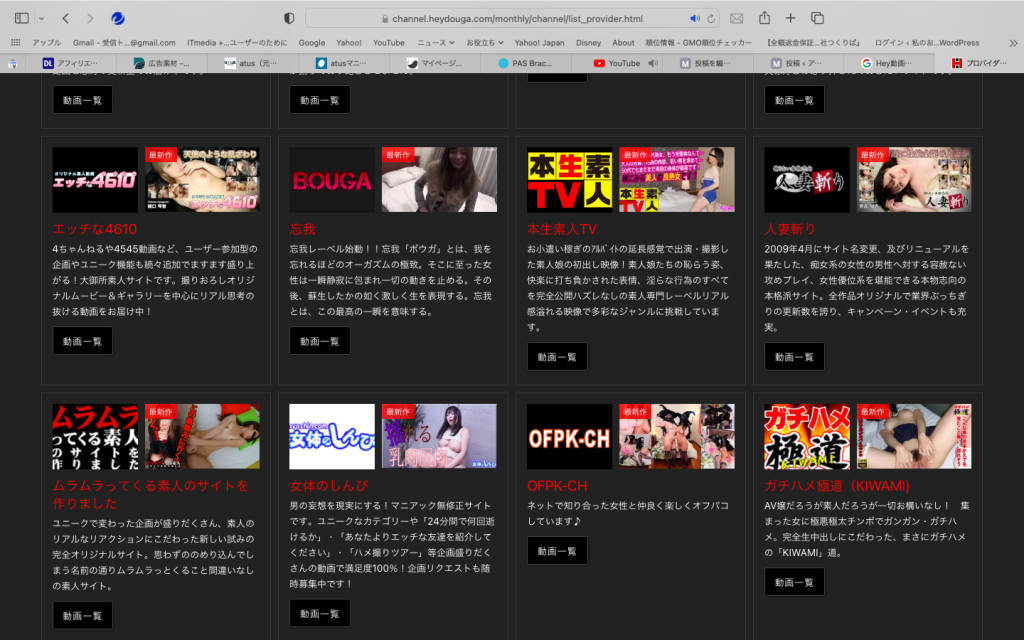Toggle the Safari sidebar
This screenshot has height=640, width=1024.
click(x=22, y=18)
